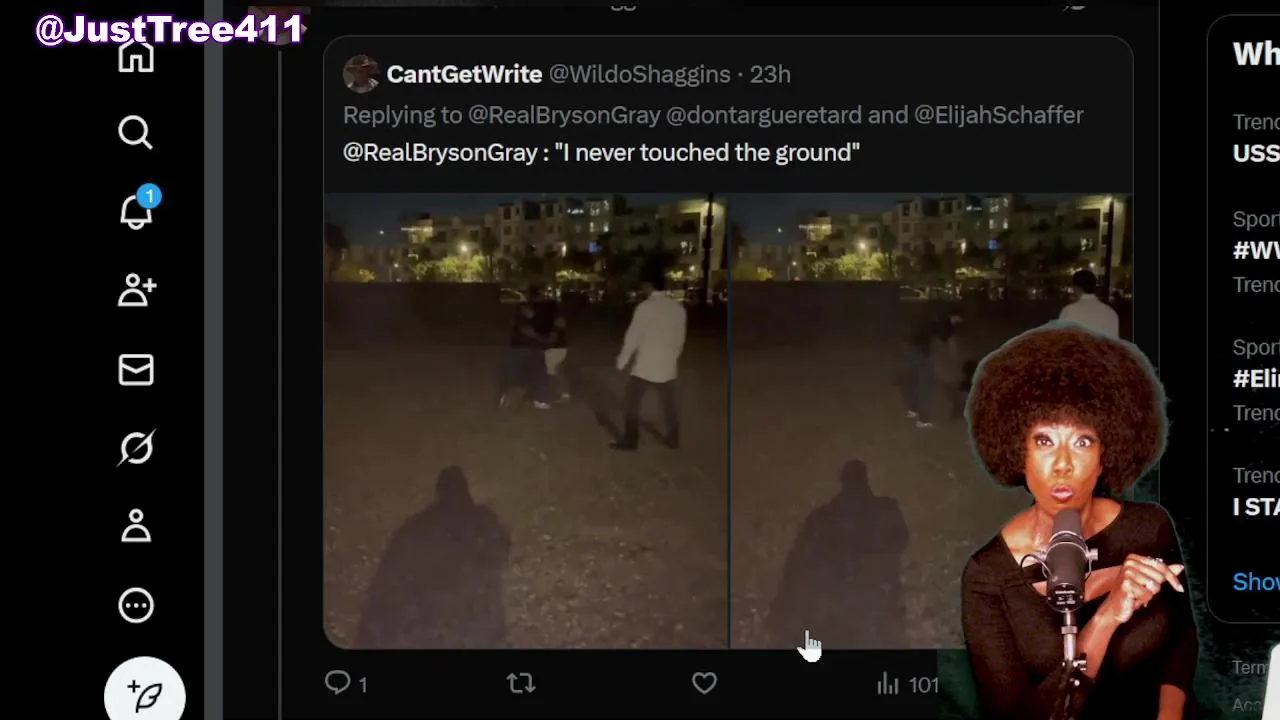
Task: Open Messages envelope icon
Action: (x=136, y=370)
